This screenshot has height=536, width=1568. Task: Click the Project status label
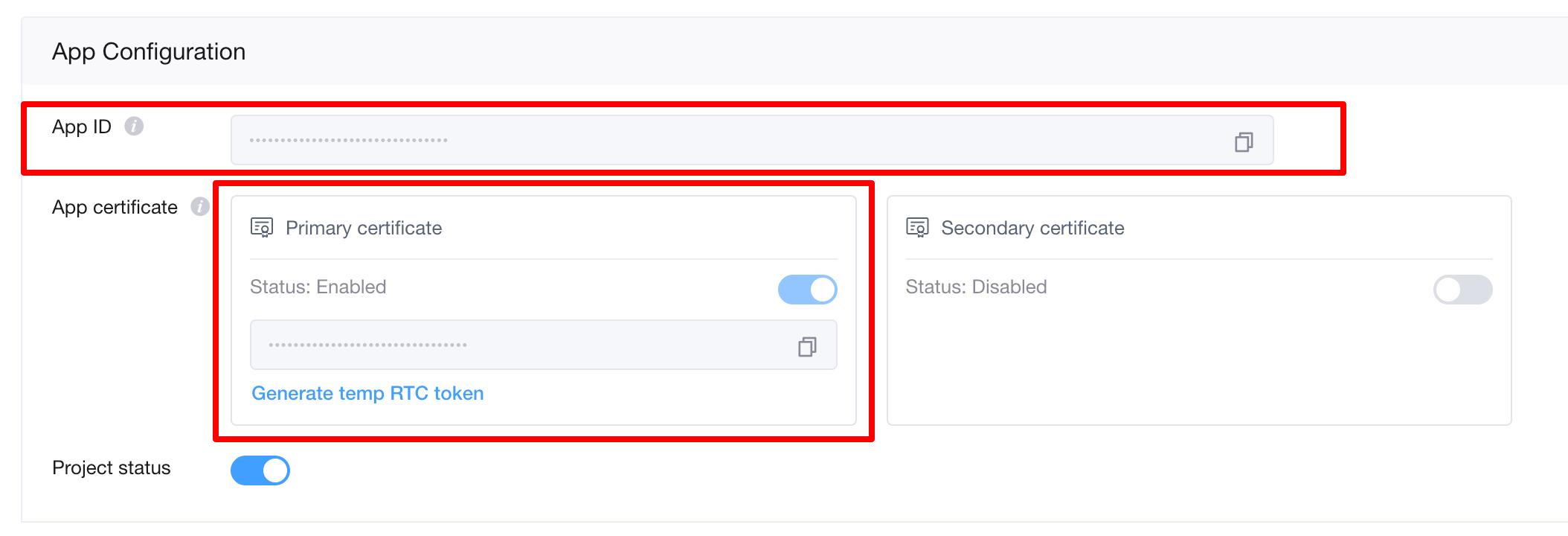[x=112, y=468]
